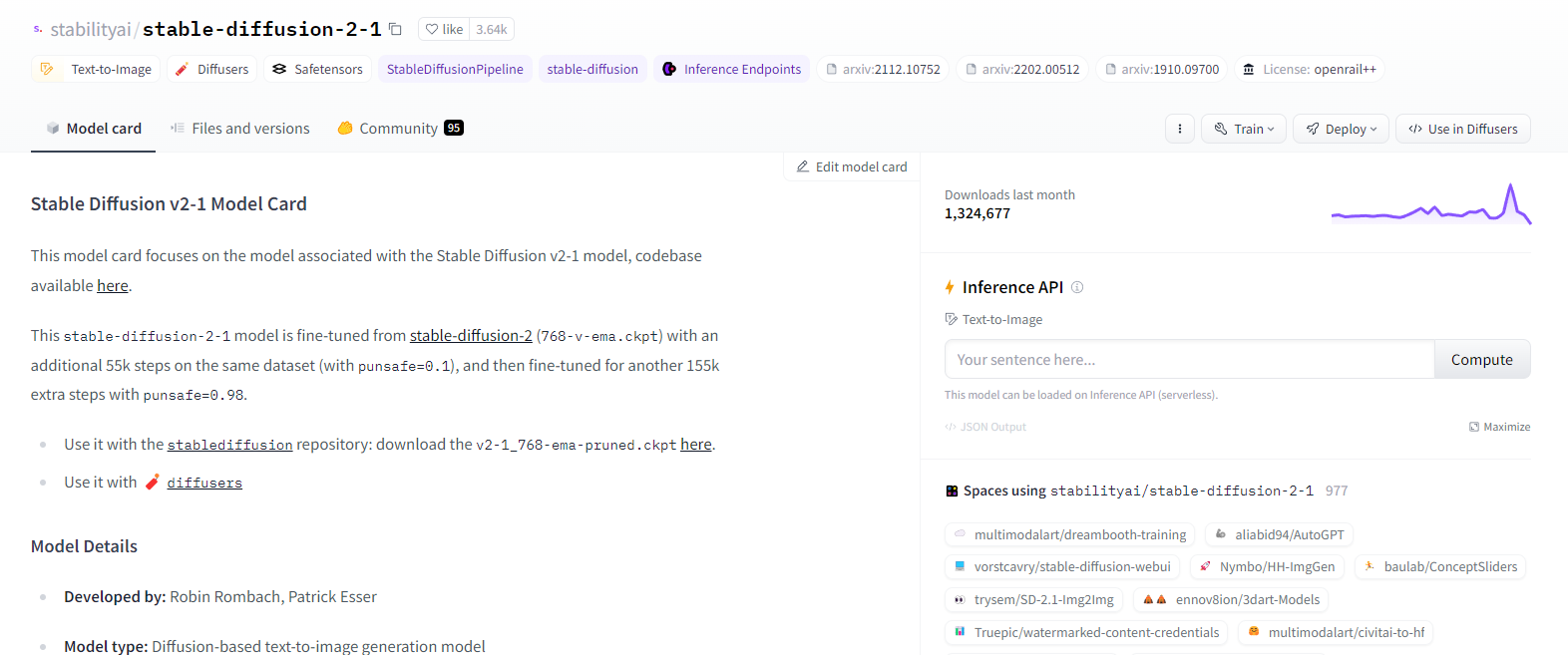Switch to Files and versions tab
The height and width of the screenshot is (655, 1568).
(x=239, y=129)
